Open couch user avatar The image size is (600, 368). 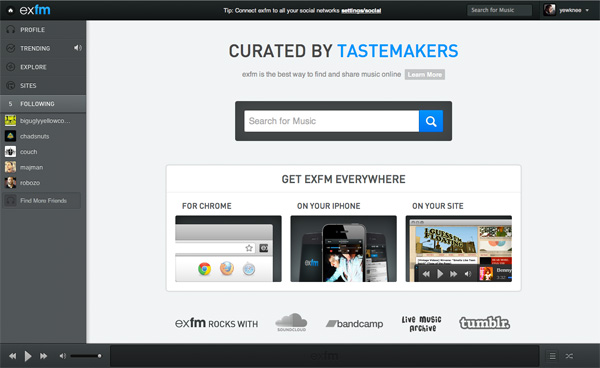[10, 151]
